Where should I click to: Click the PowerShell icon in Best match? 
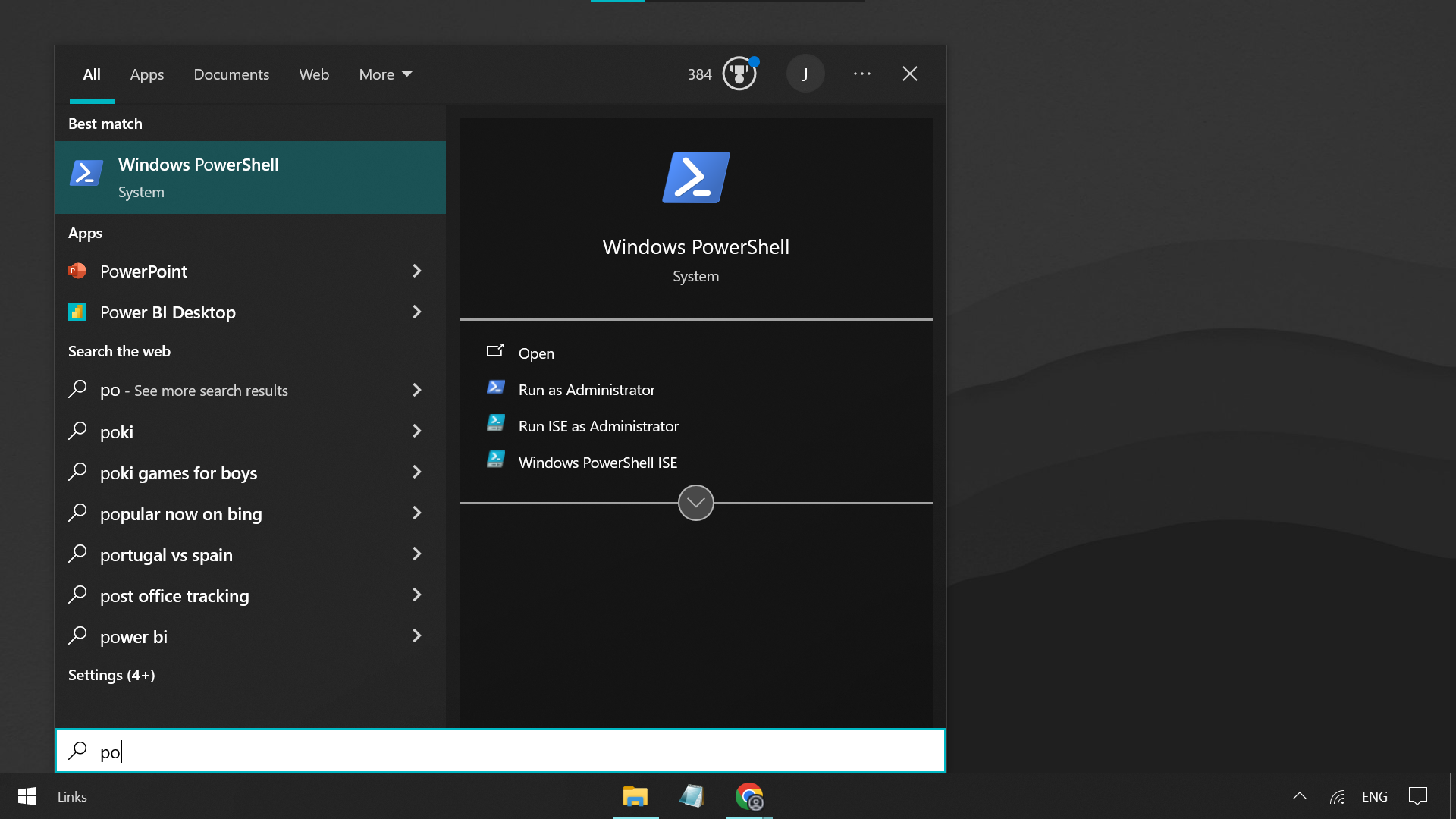86,173
